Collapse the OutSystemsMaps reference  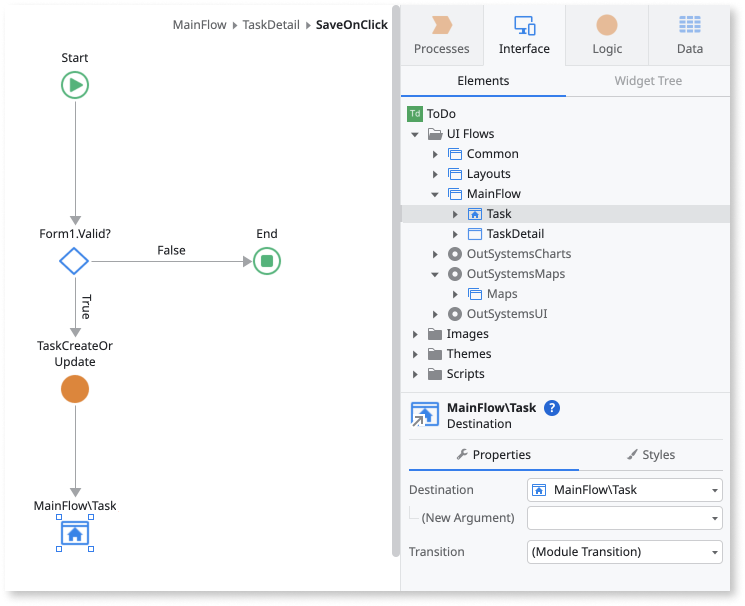click(x=435, y=274)
